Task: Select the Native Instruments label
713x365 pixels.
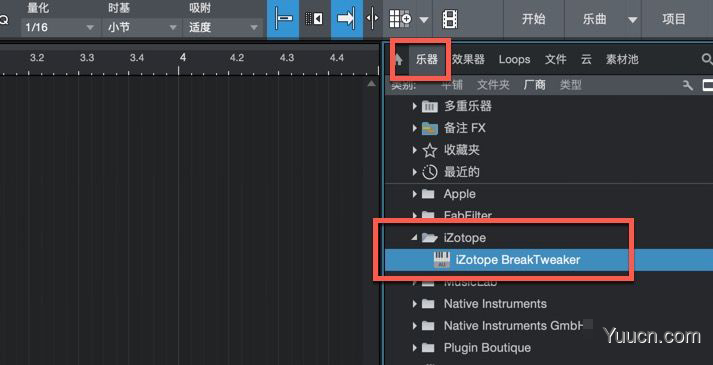Action: (x=495, y=304)
